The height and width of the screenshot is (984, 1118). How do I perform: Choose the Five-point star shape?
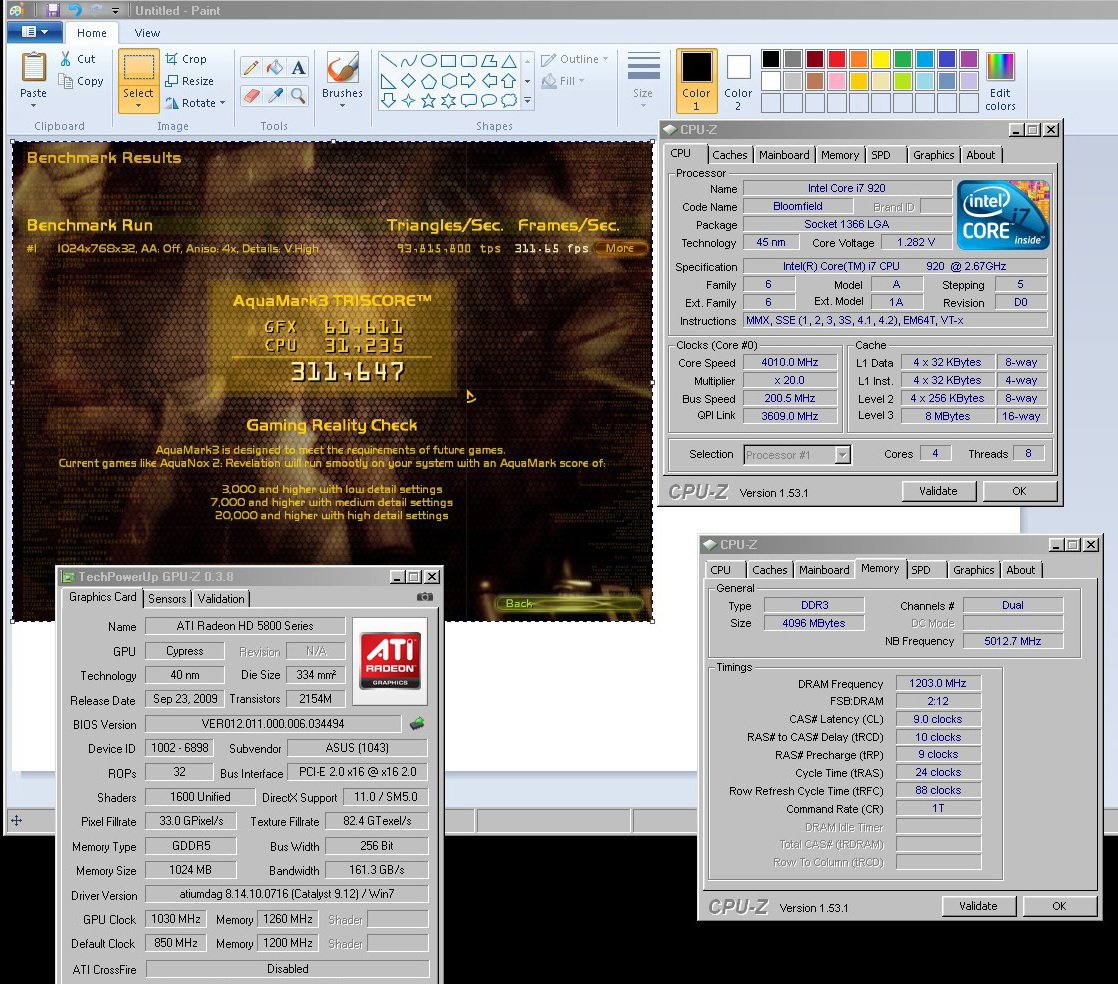coord(429,101)
